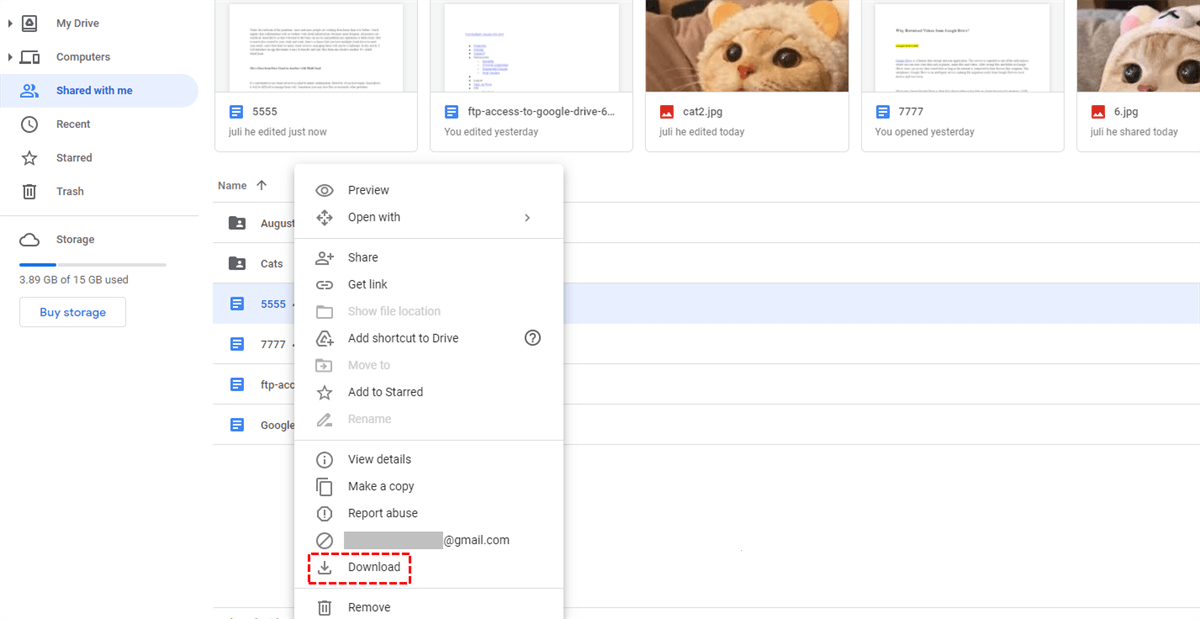Click the storage usage progress bar
The height and width of the screenshot is (619, 1200).
(93, 265)
